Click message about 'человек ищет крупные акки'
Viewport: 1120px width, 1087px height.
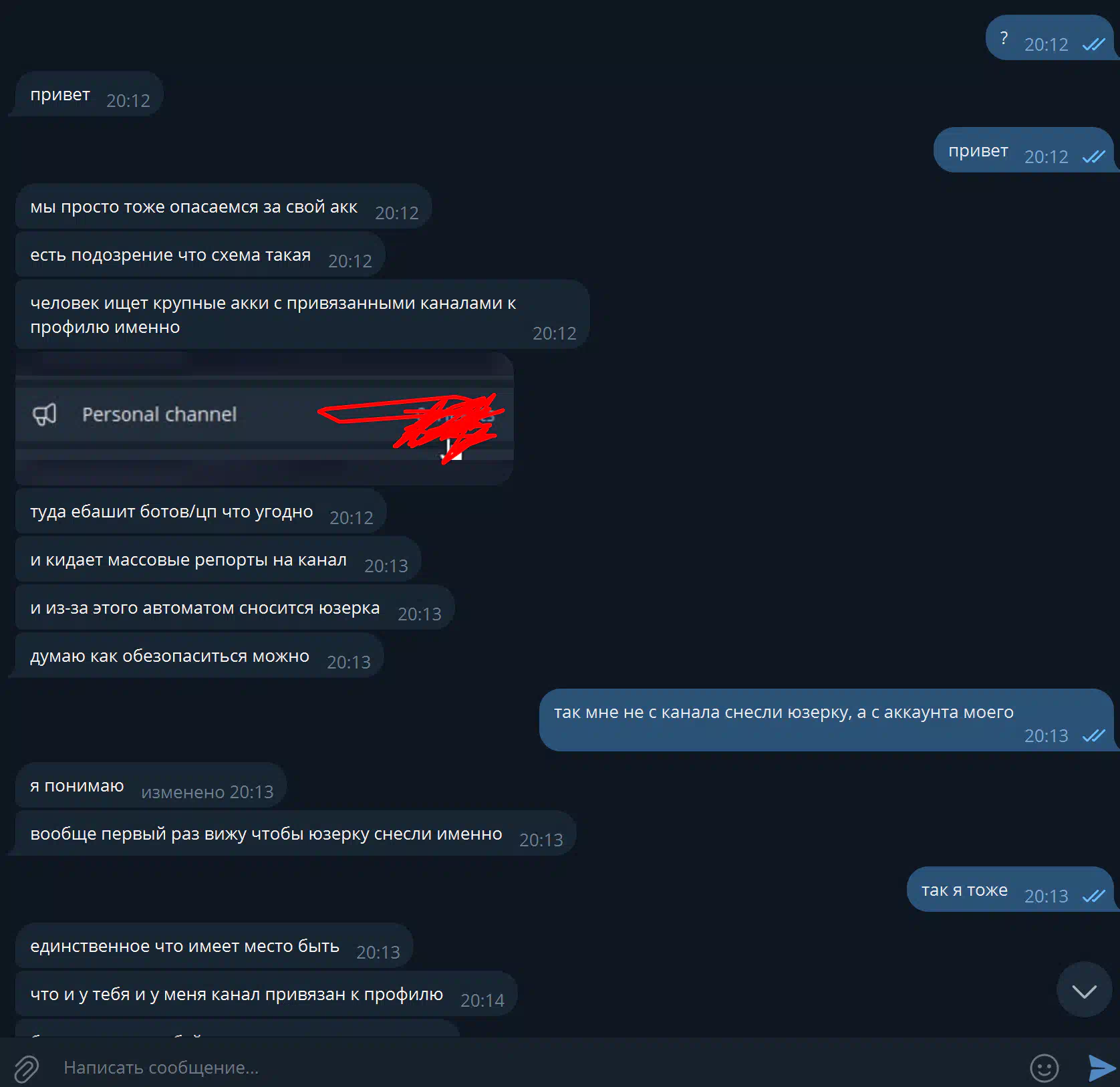(x=302, y=315)
